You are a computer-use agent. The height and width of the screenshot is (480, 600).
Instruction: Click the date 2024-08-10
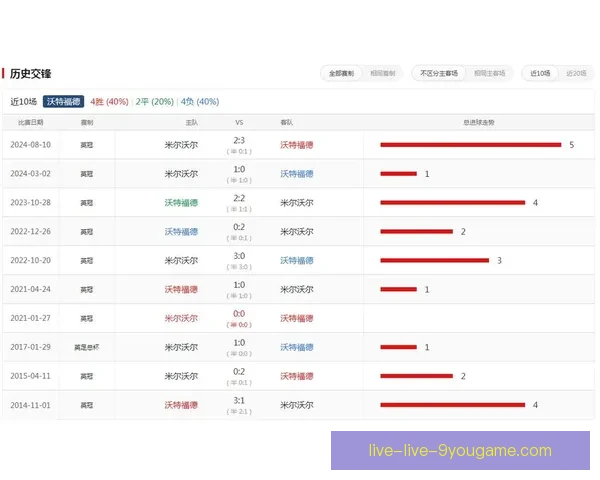point(30,145)
